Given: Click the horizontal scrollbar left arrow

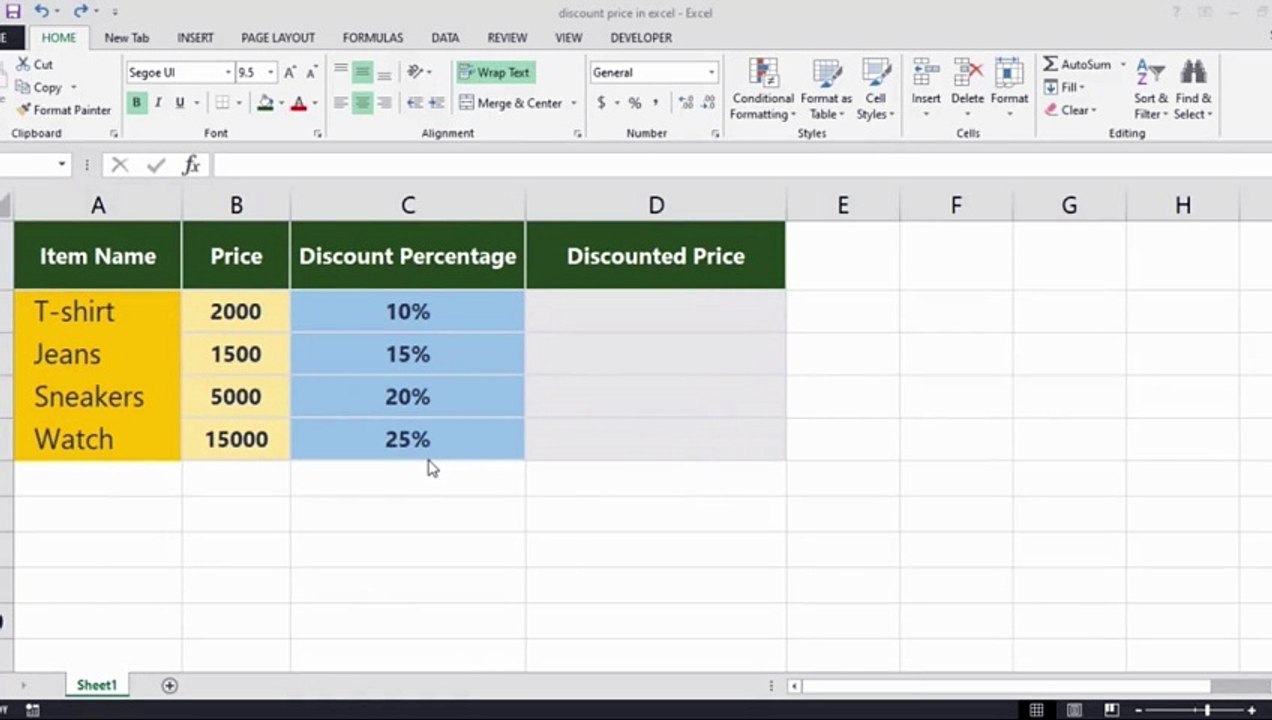Looking at the screenshot, I should click(x=794, y=686).
